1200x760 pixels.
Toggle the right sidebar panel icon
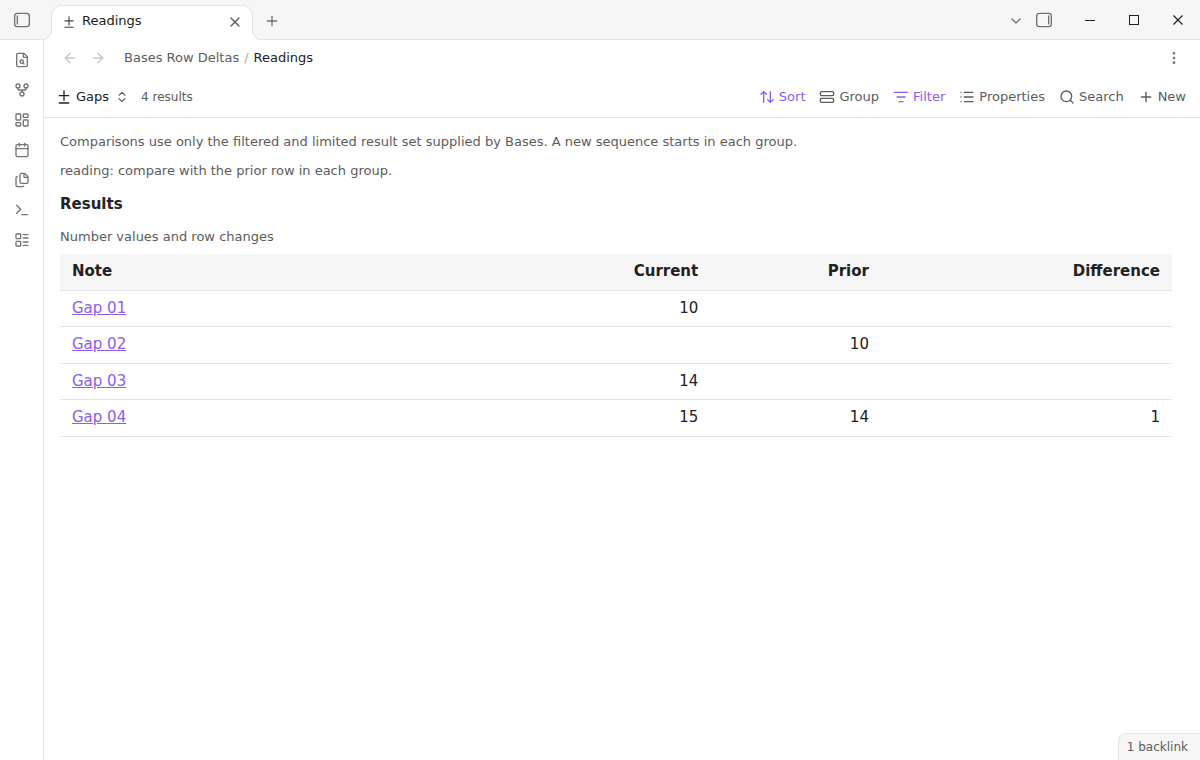tap(1044, 20)
